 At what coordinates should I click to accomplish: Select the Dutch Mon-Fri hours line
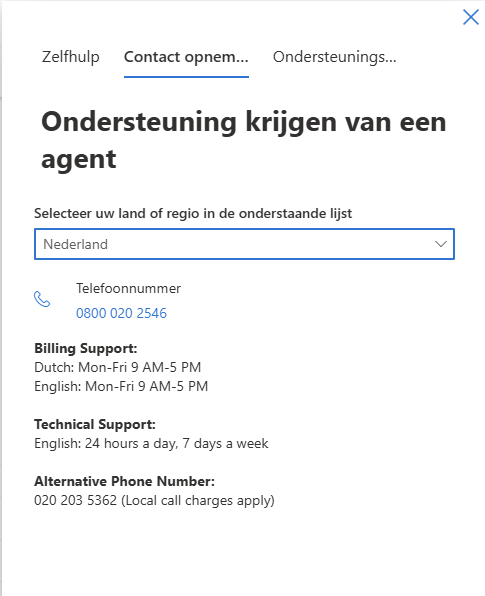(x=117, y=368)
